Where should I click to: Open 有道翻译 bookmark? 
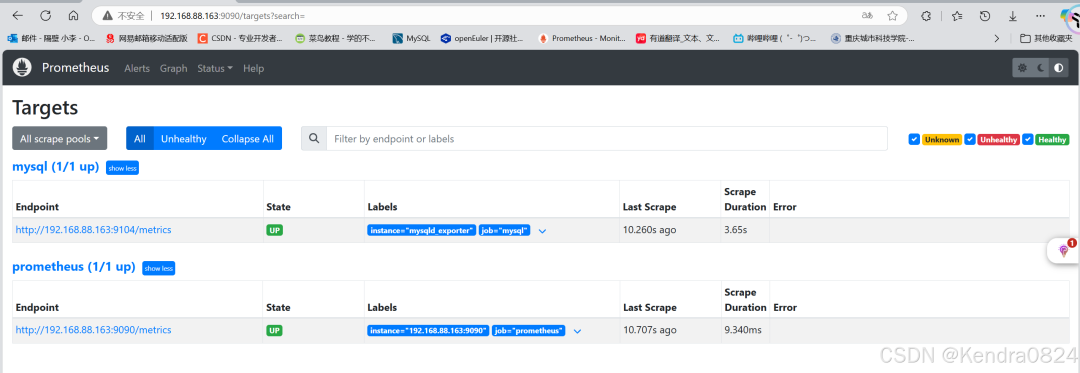coord(678,39)
